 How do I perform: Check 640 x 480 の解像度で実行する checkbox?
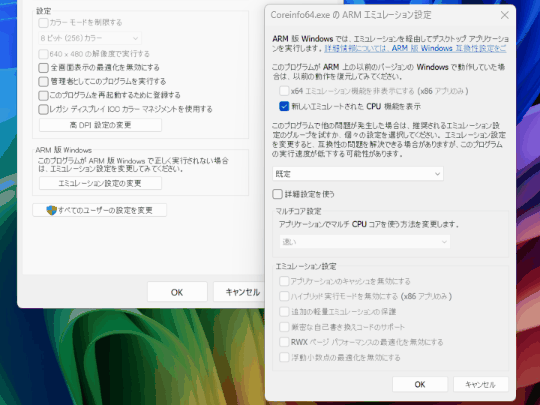pyautogui.click(x=43, y=54)
